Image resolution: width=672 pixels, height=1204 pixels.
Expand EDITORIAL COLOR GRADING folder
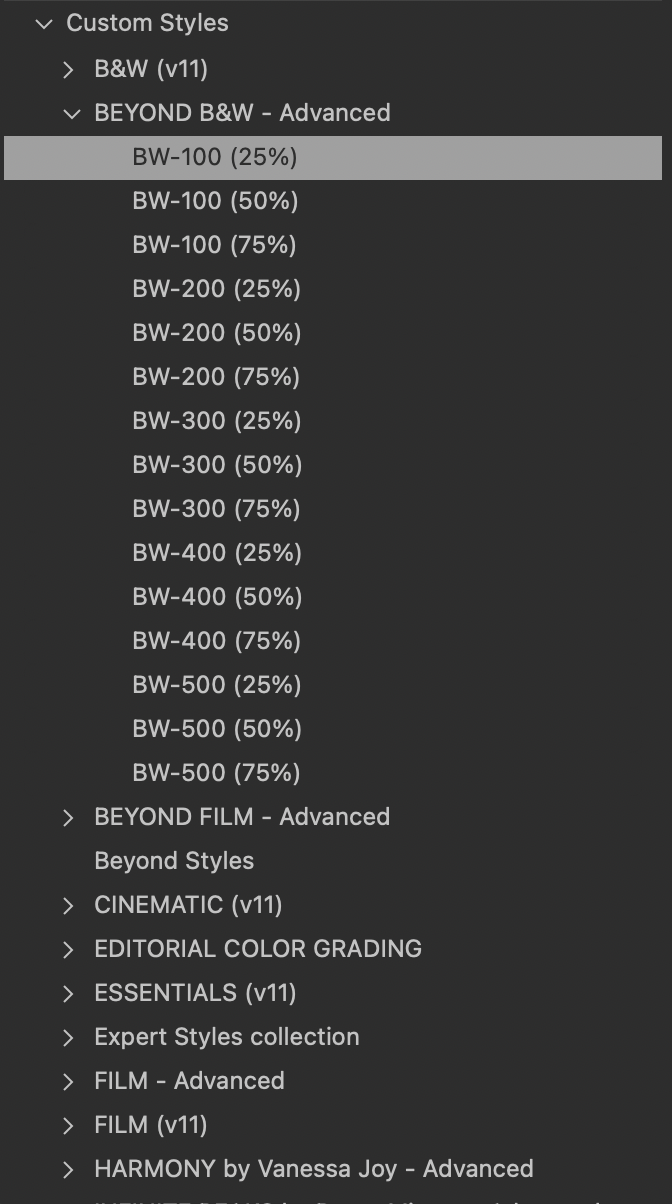[69, 949]
